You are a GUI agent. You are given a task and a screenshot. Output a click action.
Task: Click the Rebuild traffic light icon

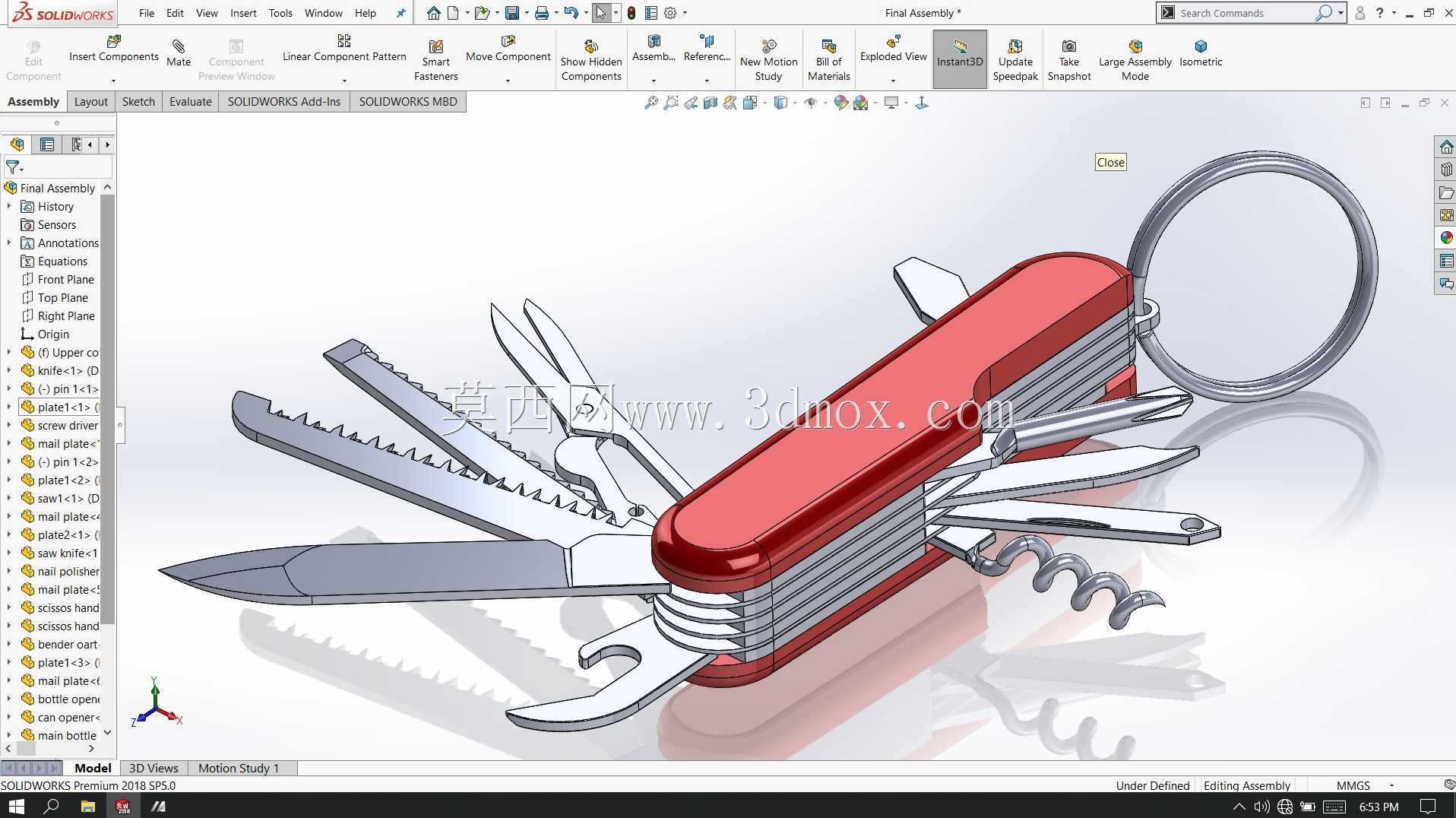click(631, 13)
